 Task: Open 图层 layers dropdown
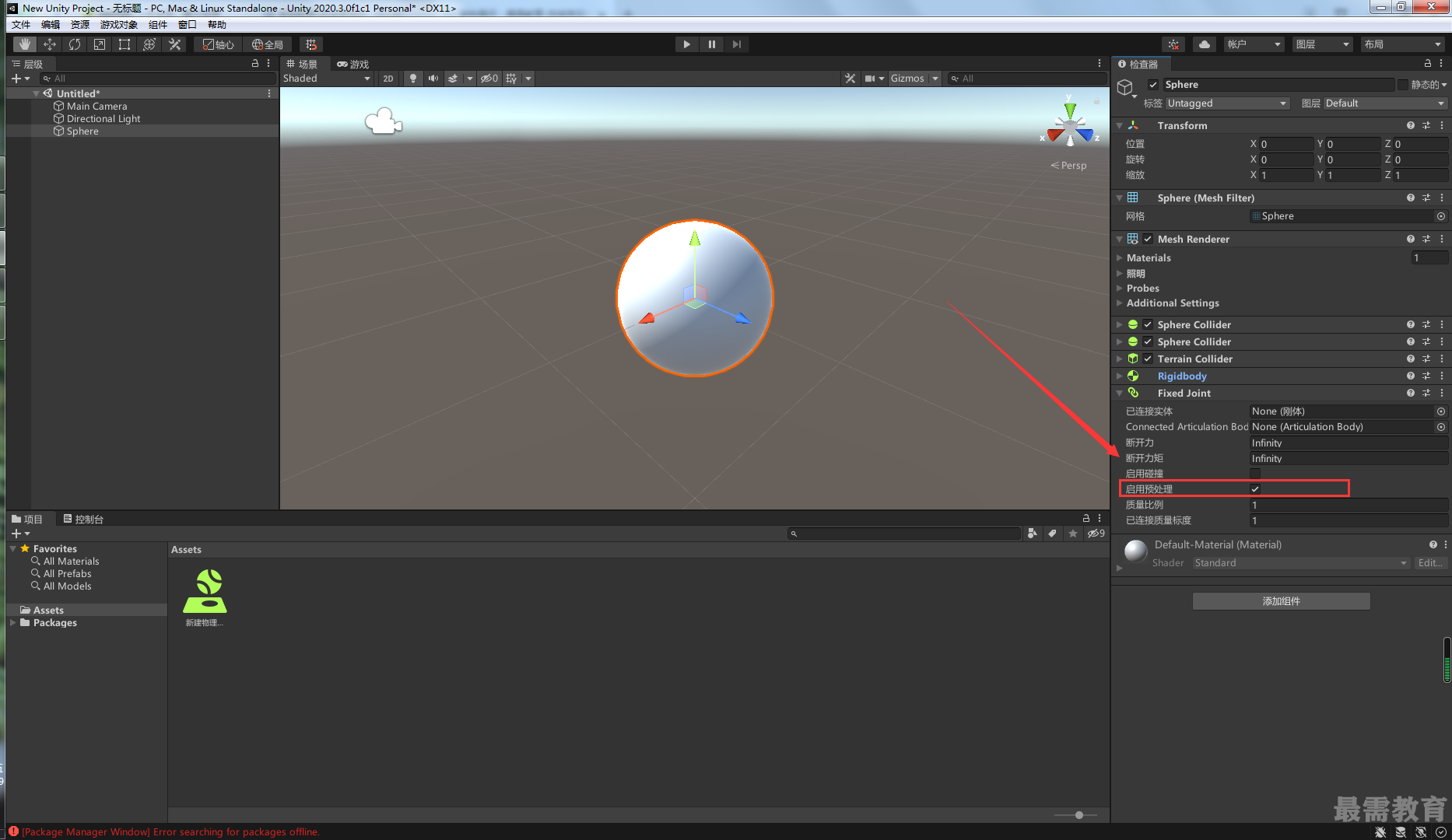tap(1322, 44)
